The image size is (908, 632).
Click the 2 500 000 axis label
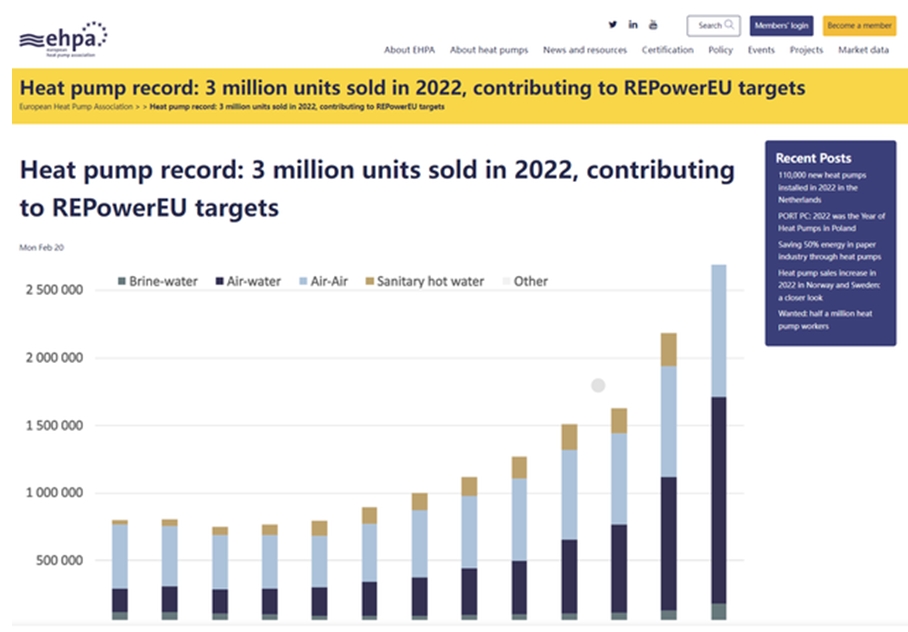[x=54, y=290]
